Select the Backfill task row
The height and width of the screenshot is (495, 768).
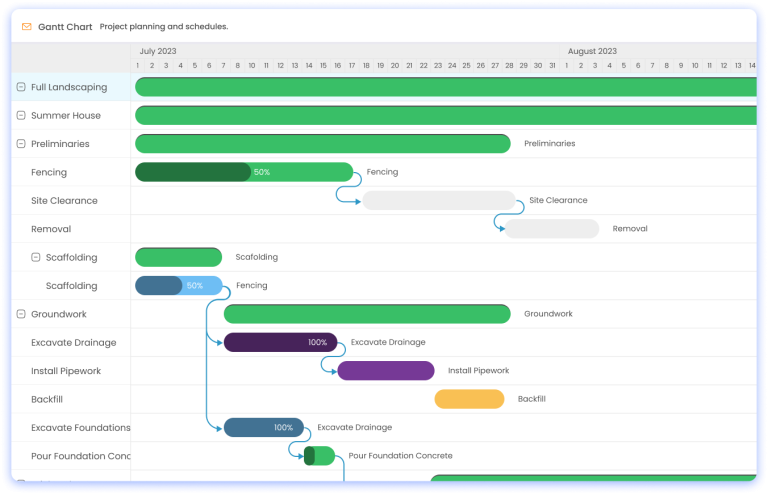pyautogui.click(x=71, y=400)
